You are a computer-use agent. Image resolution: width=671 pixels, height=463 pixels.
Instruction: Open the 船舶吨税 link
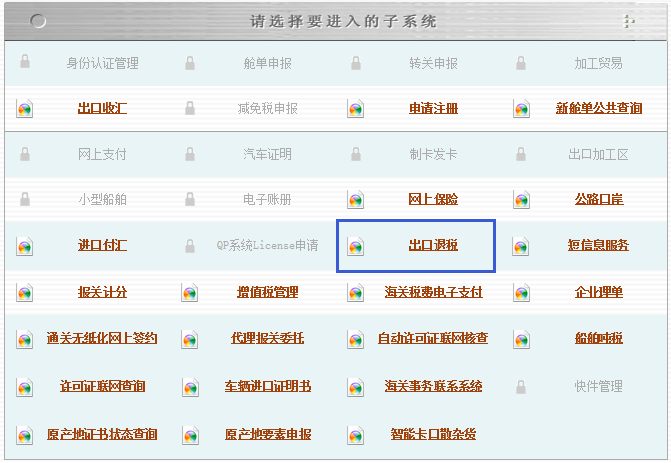click(599, 338)
